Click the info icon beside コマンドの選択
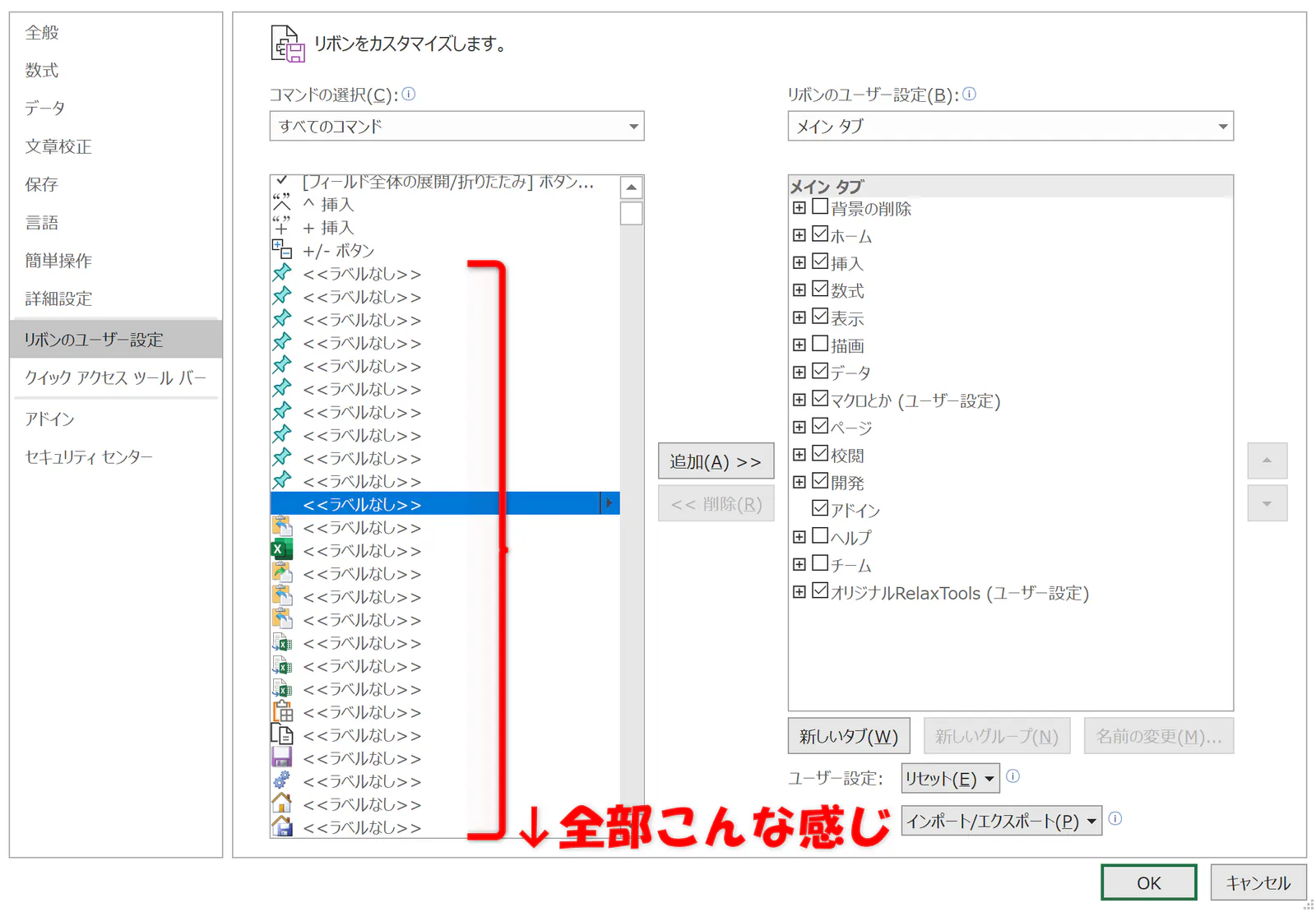This screenshot has width=1316, height=912. pyautogui.click(x=409, y=95)
